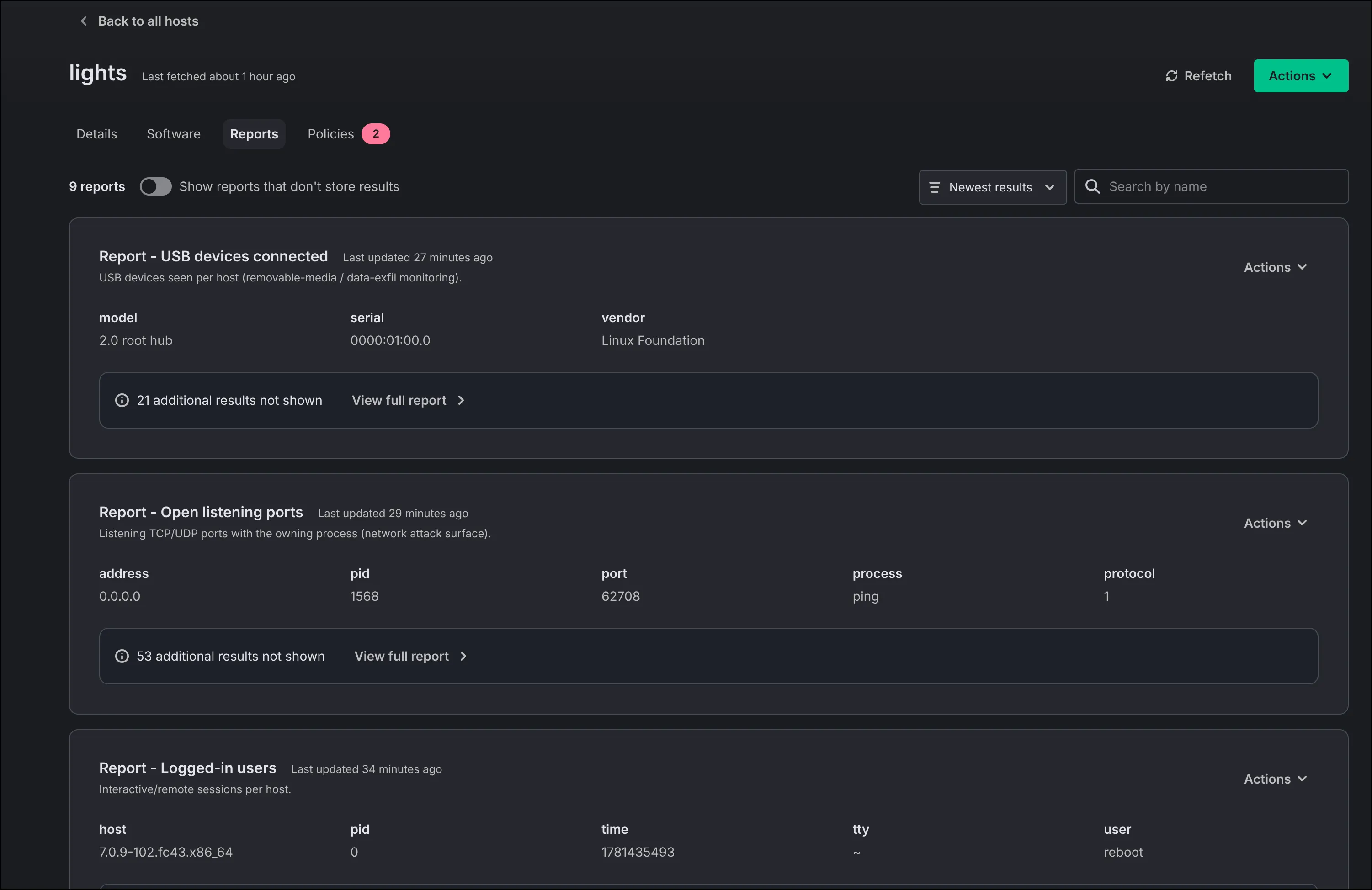Click the info icon next to 21 additional results

pyautogui.click(x=122, y=400)
